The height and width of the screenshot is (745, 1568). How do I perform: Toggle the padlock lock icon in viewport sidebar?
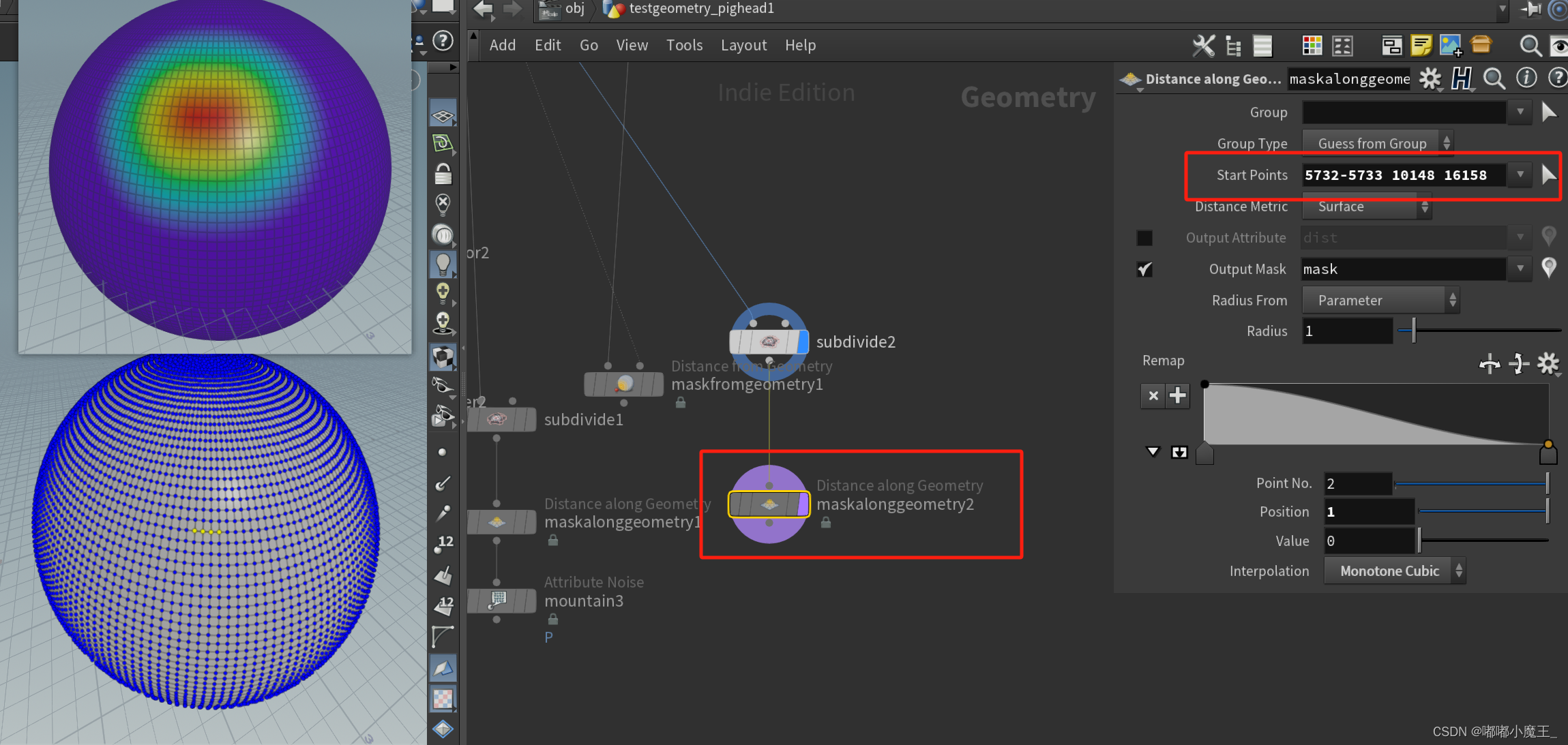point(443,174)
